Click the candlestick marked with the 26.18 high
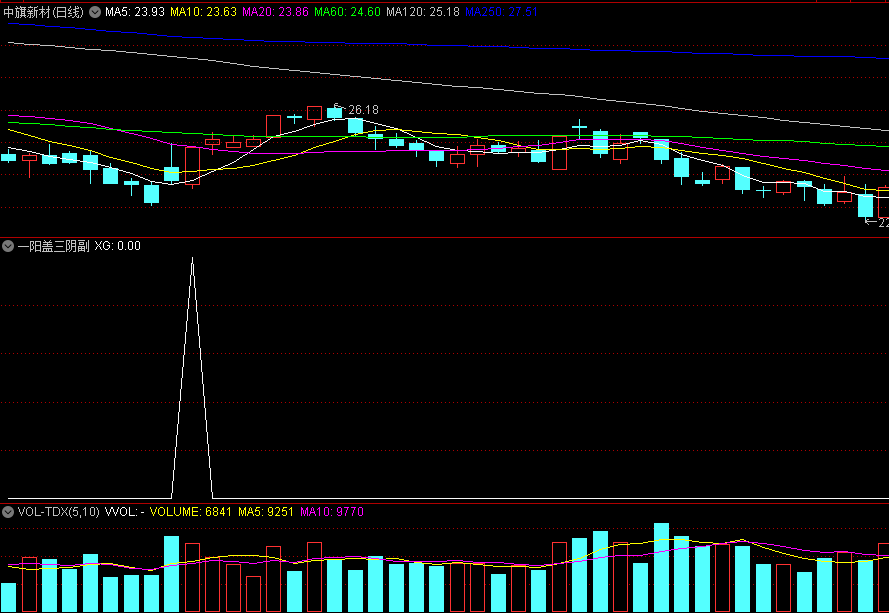This screenshot has width=889, height=613. coord(335,112)
